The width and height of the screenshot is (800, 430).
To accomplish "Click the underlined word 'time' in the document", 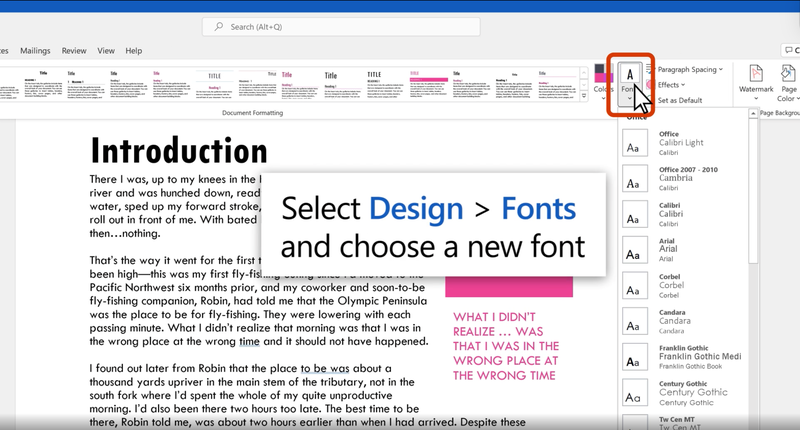I will pos(249,341).
